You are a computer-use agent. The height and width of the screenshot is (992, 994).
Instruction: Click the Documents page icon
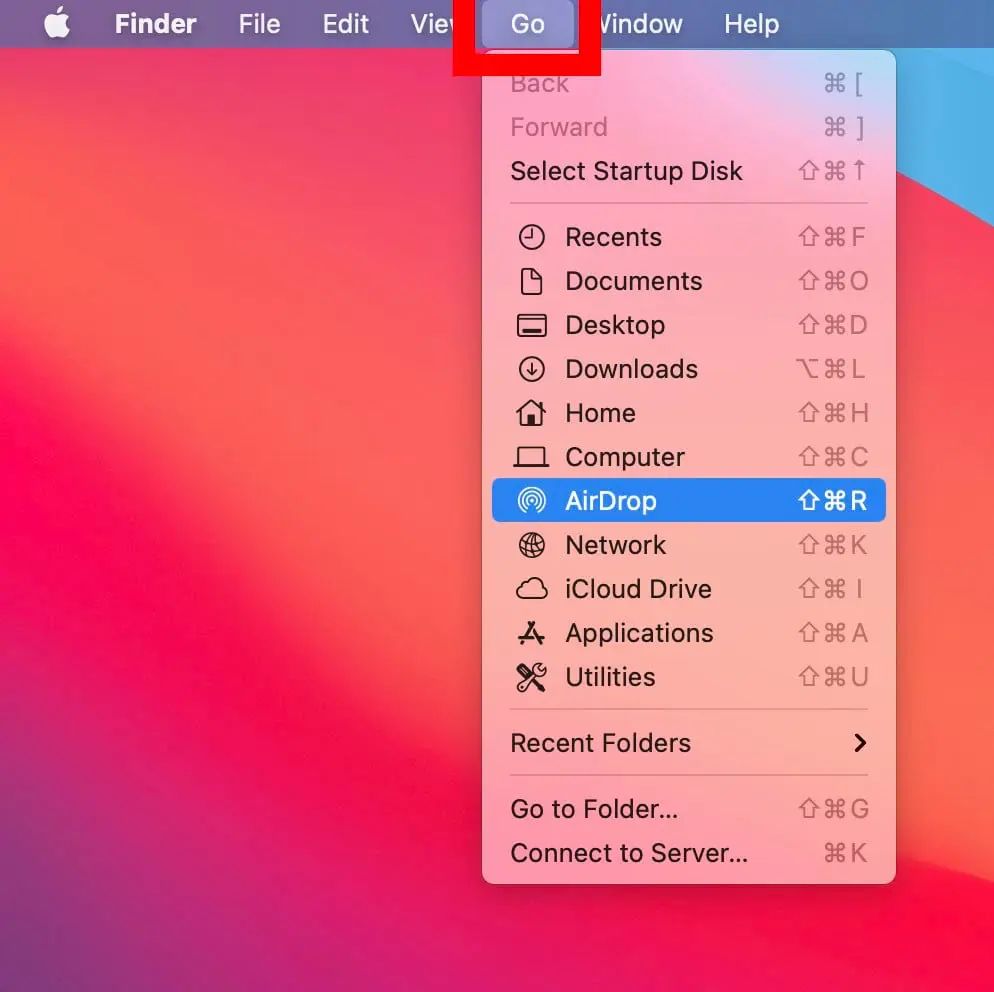point(531,281)
